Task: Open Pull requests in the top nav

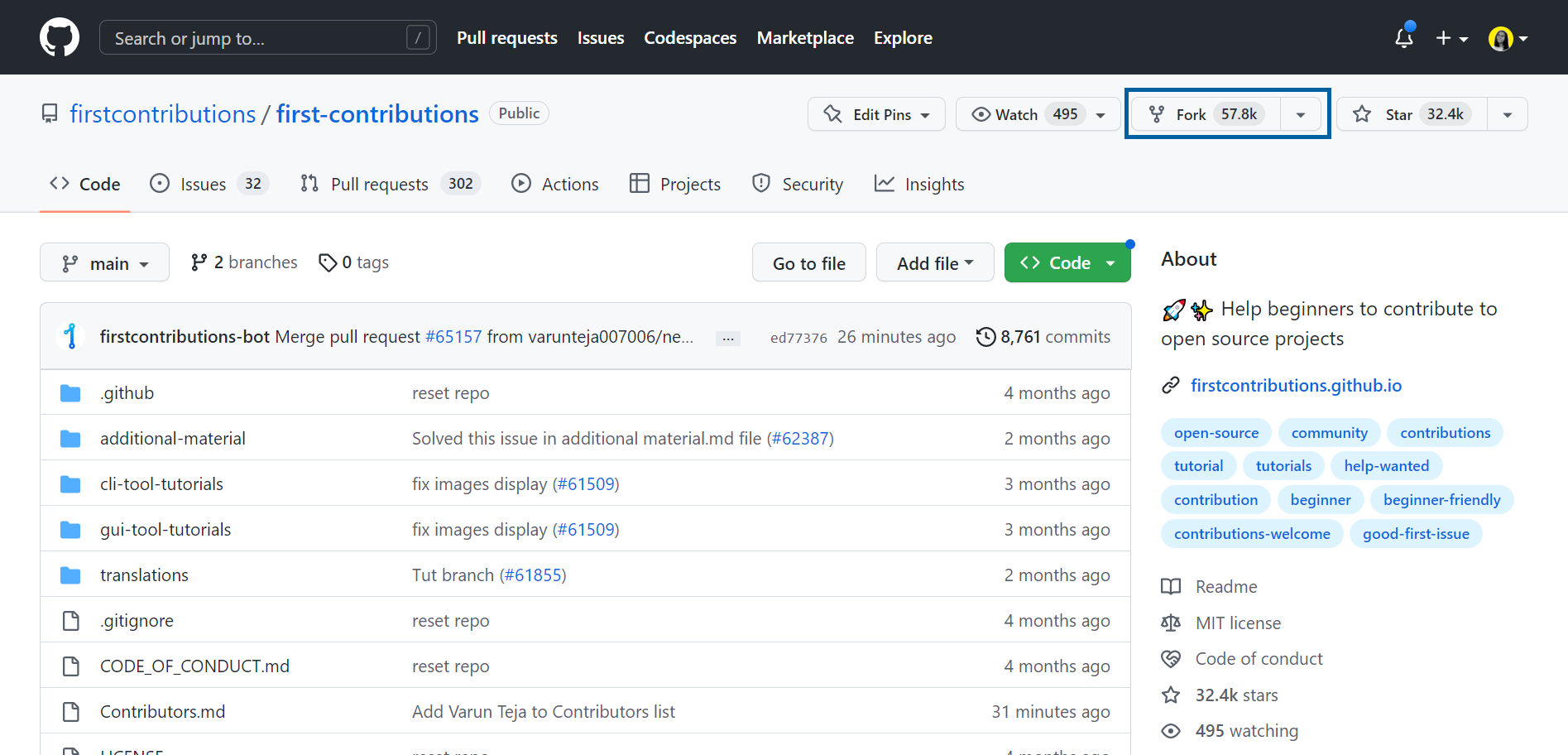Action: tap(507, 38)
